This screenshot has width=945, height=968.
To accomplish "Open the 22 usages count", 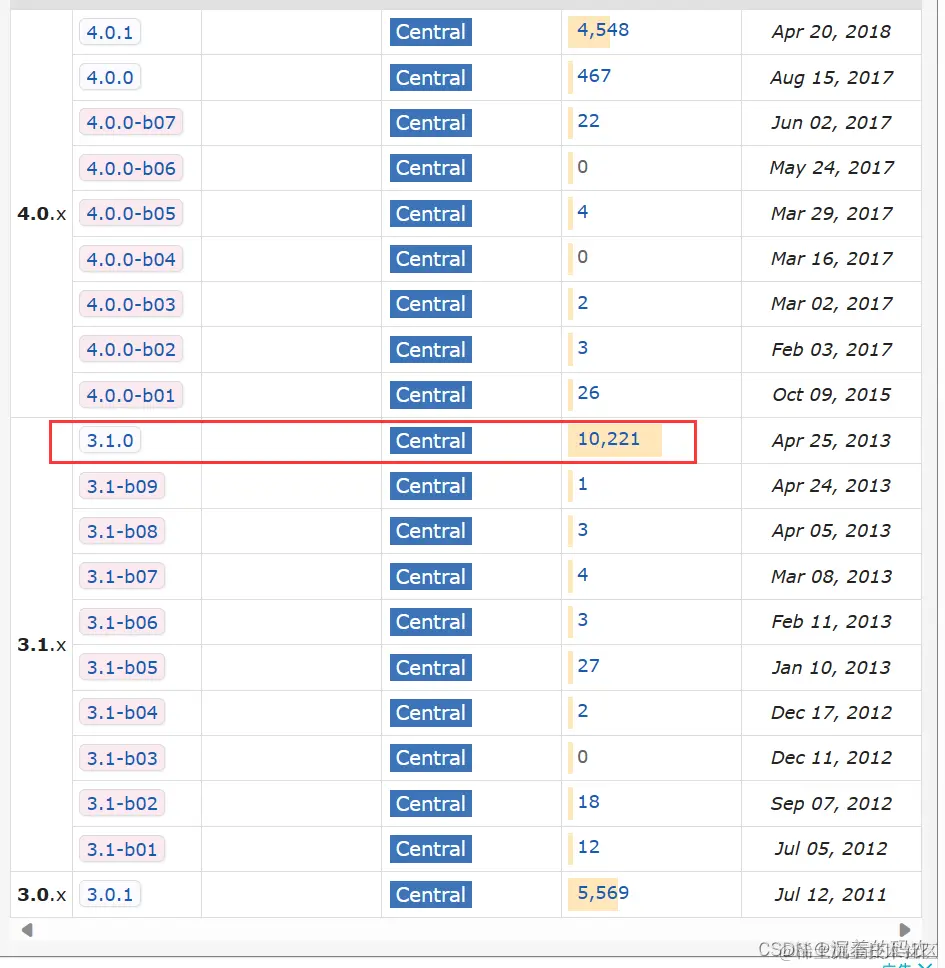I will pyautogui.click(x=588, y=120).
